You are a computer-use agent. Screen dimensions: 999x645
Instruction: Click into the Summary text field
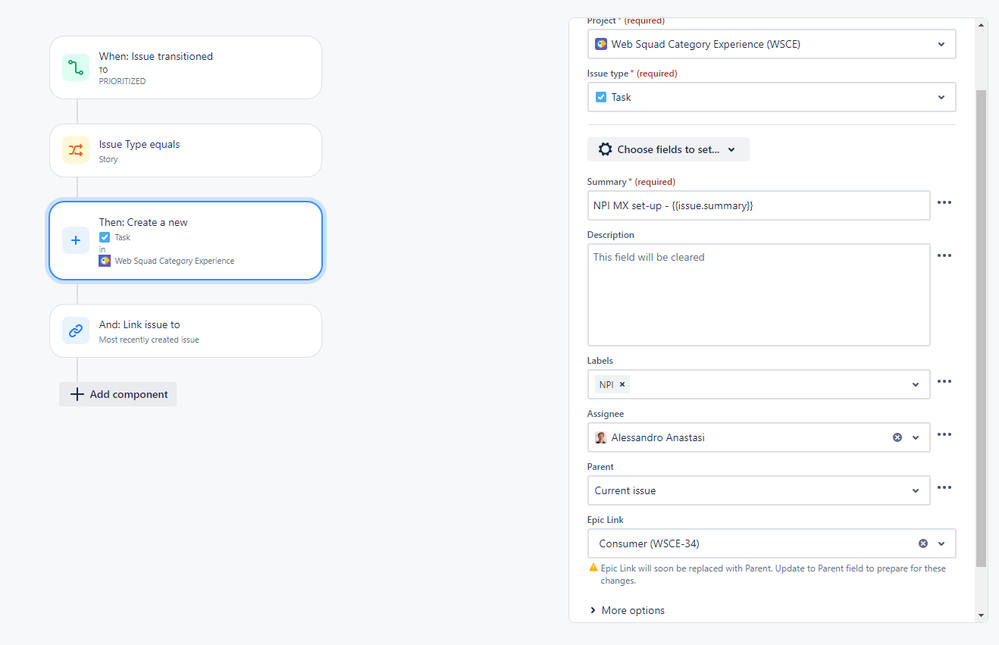click(758, 205)
